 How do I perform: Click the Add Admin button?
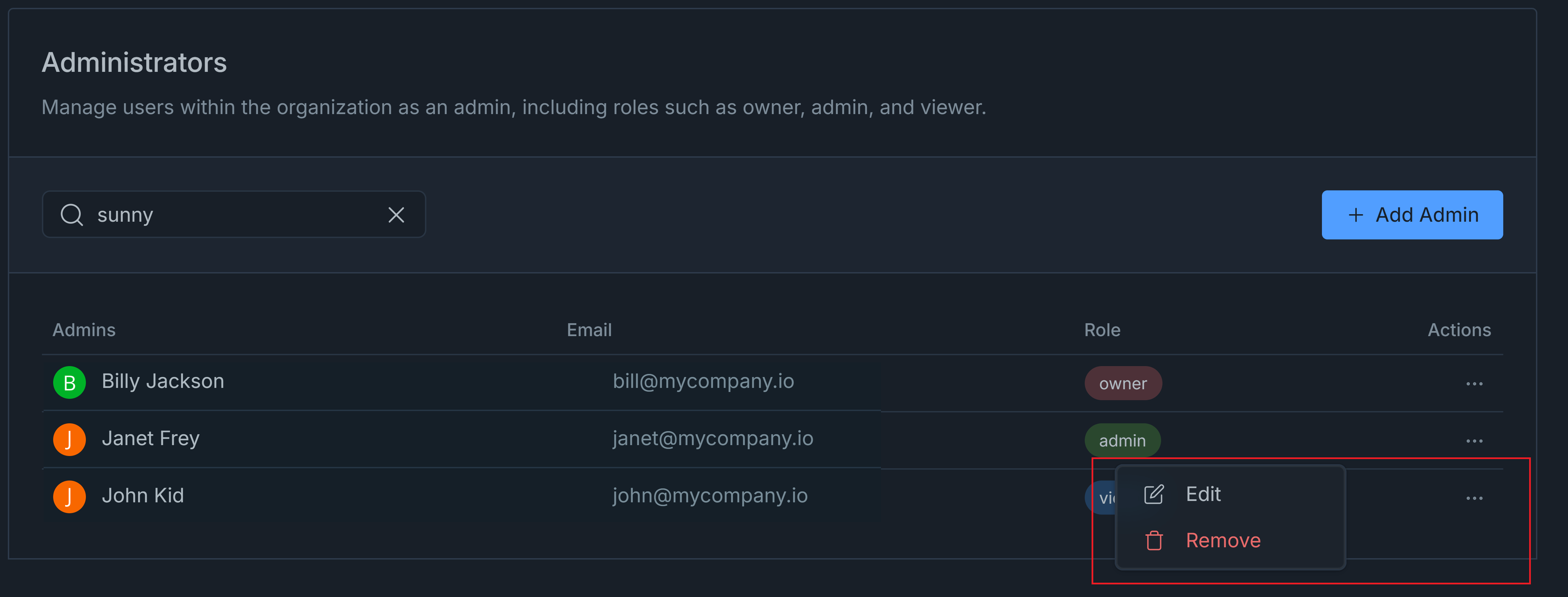(1412, 215)
